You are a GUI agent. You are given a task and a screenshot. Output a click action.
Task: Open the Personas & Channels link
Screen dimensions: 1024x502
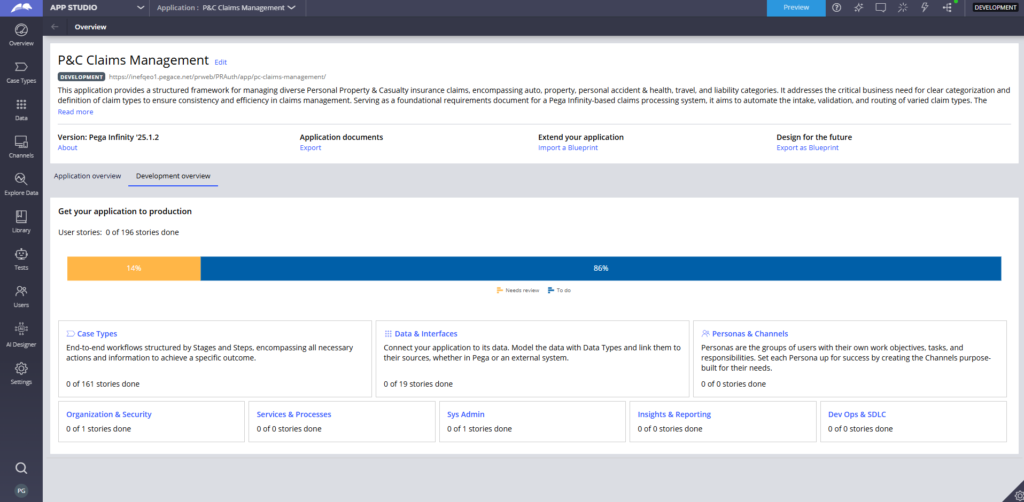click(x=750, y=334)
